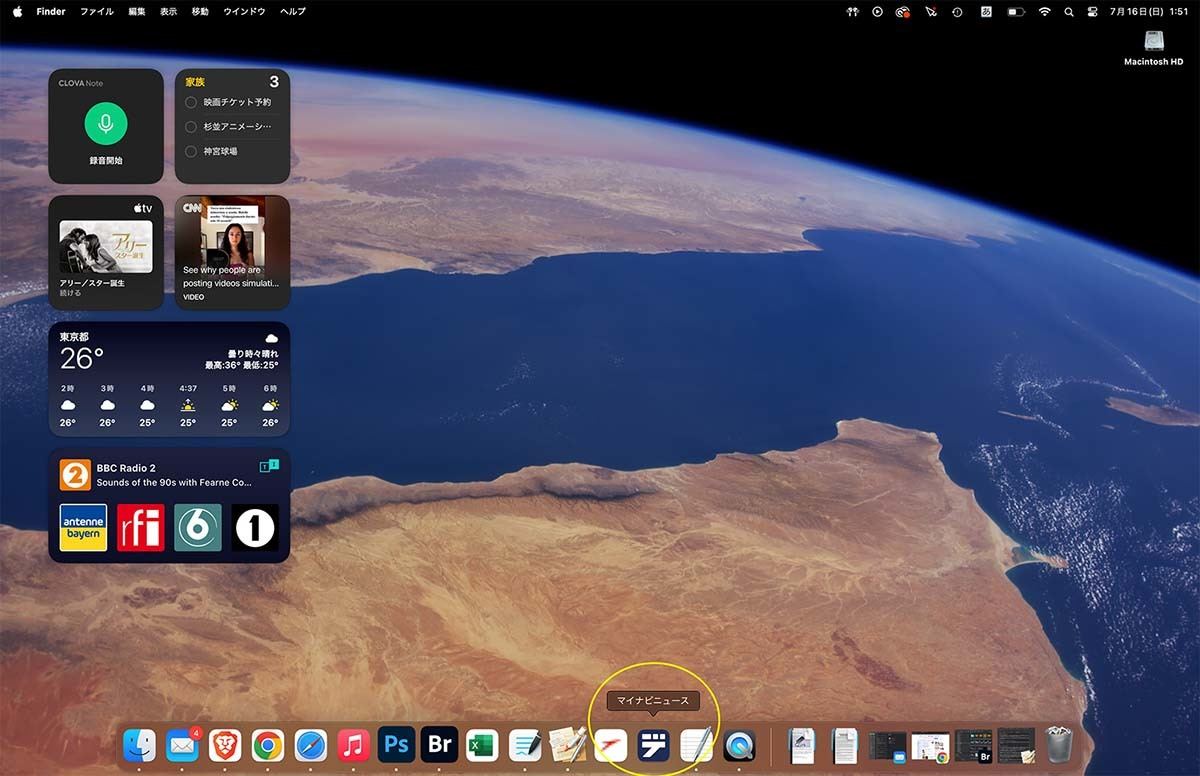The image size is (1200, 776).
Task: Click the 26° current temperature
Action: pyautogui.click(x=82, y=359)
